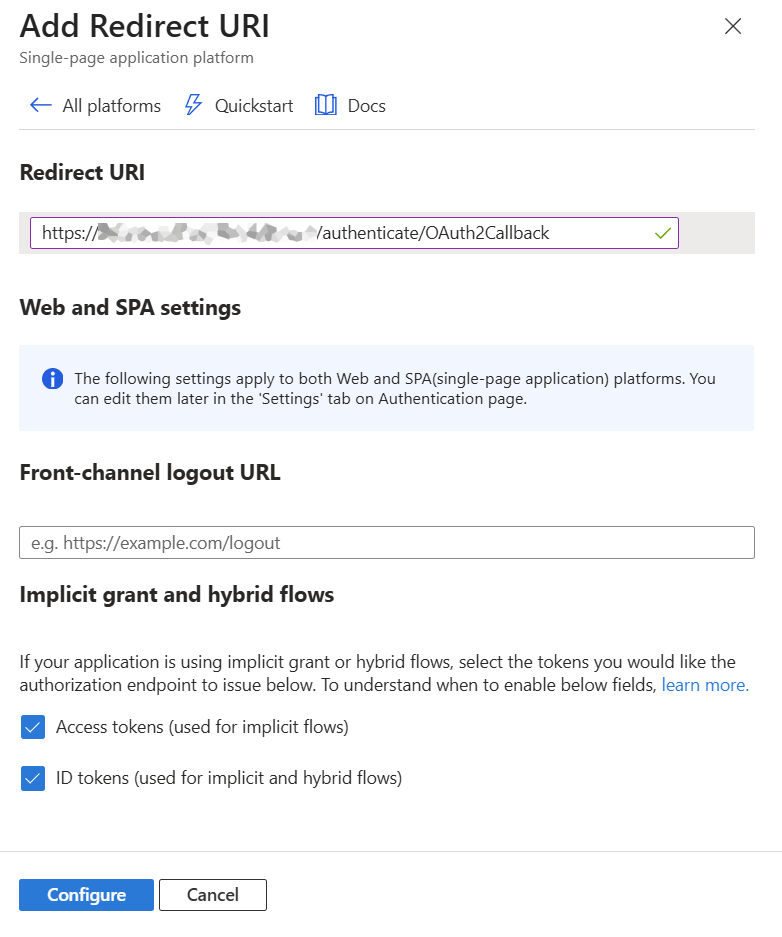Toggle the Access tokens checkbox
Viewport: 782px width, 937px height.
[x=33, y=727]
